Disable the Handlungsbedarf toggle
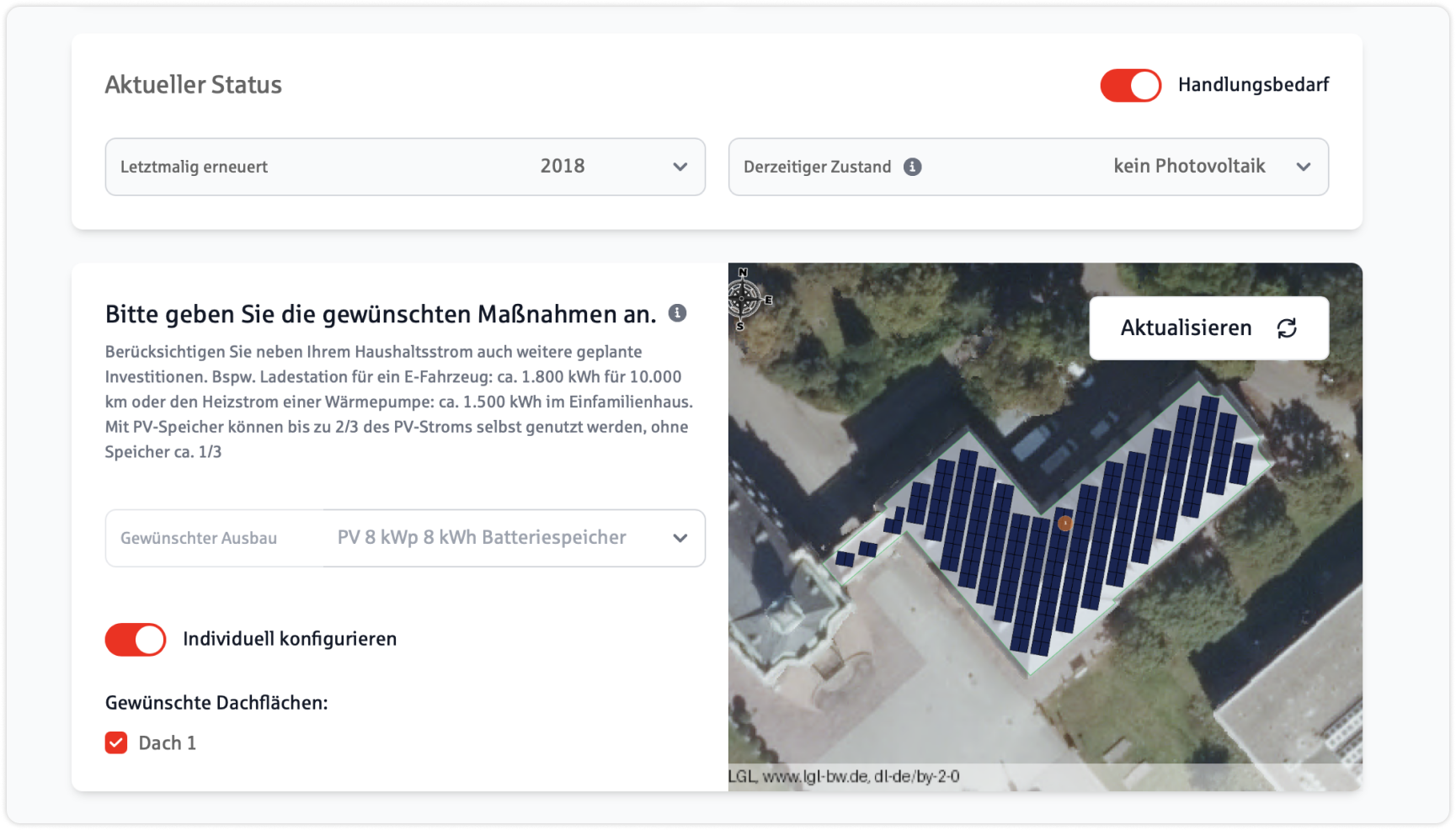Viewport: 1456px width, 830px height. pos(1131,84)
